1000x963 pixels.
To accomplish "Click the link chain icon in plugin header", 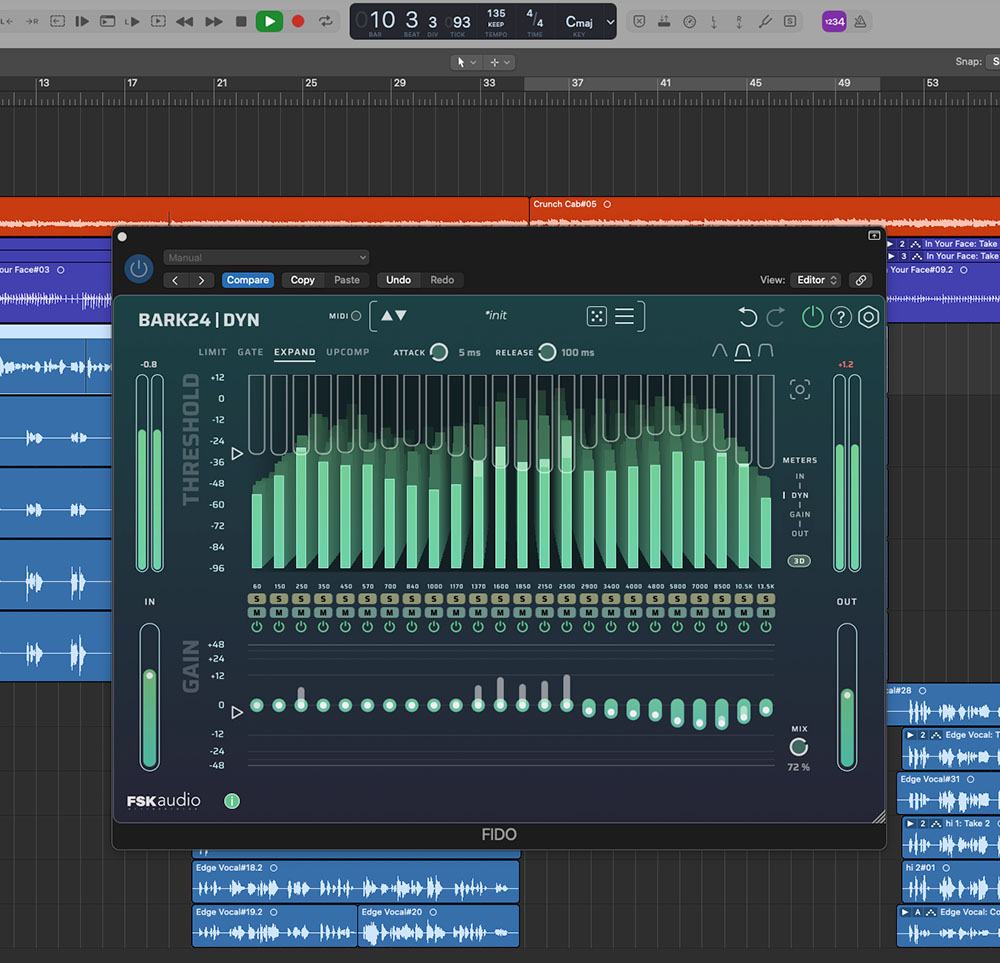I will [x=860, y=280].
